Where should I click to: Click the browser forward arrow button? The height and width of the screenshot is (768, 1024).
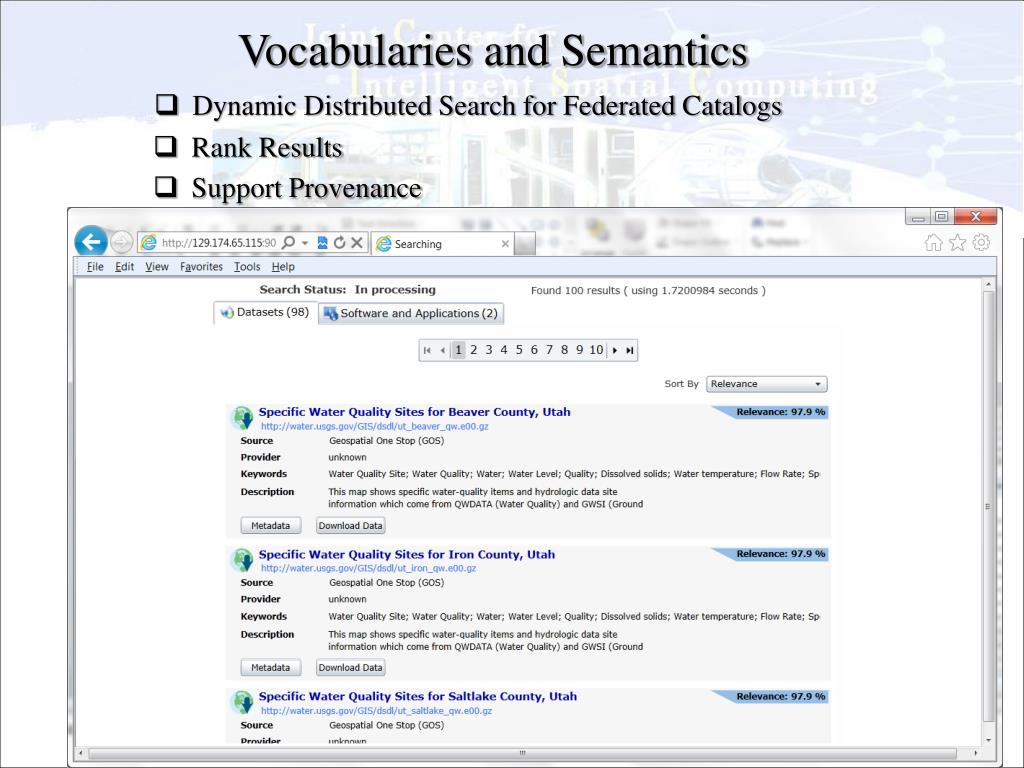[121, 242]
